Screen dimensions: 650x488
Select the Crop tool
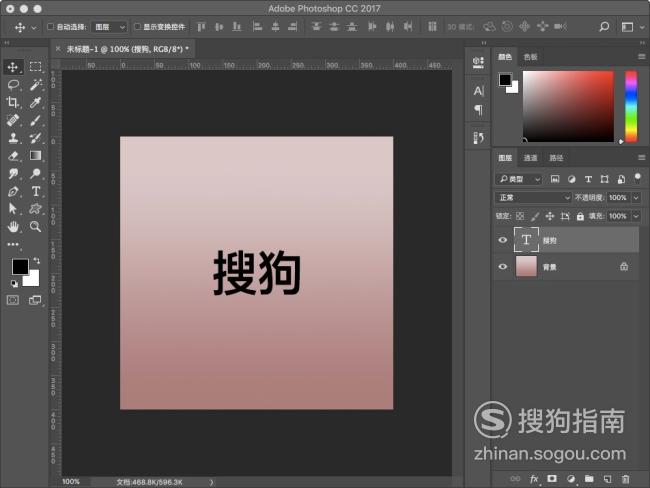13,102
